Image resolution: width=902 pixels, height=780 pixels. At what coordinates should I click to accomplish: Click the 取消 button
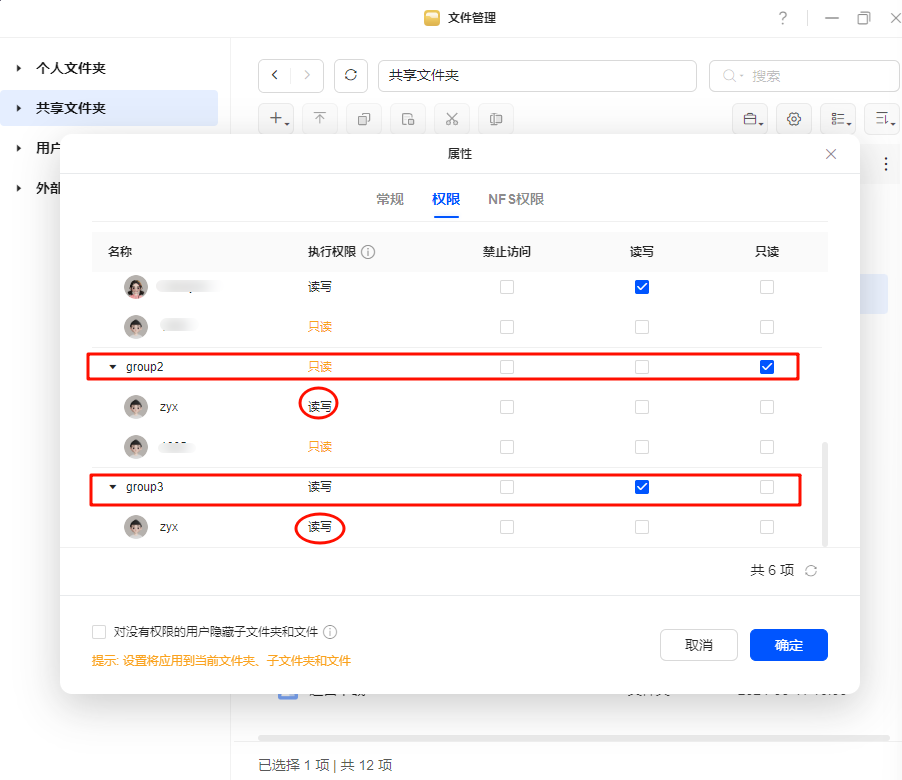point(699,645)
